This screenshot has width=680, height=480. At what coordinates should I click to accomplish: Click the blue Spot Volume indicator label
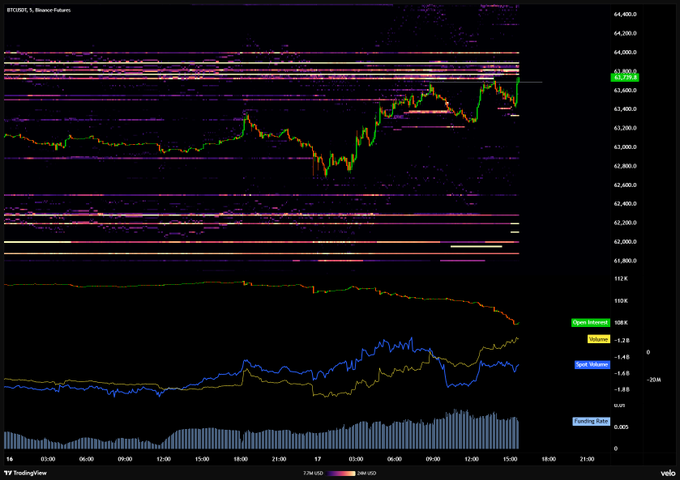point(592,364)
